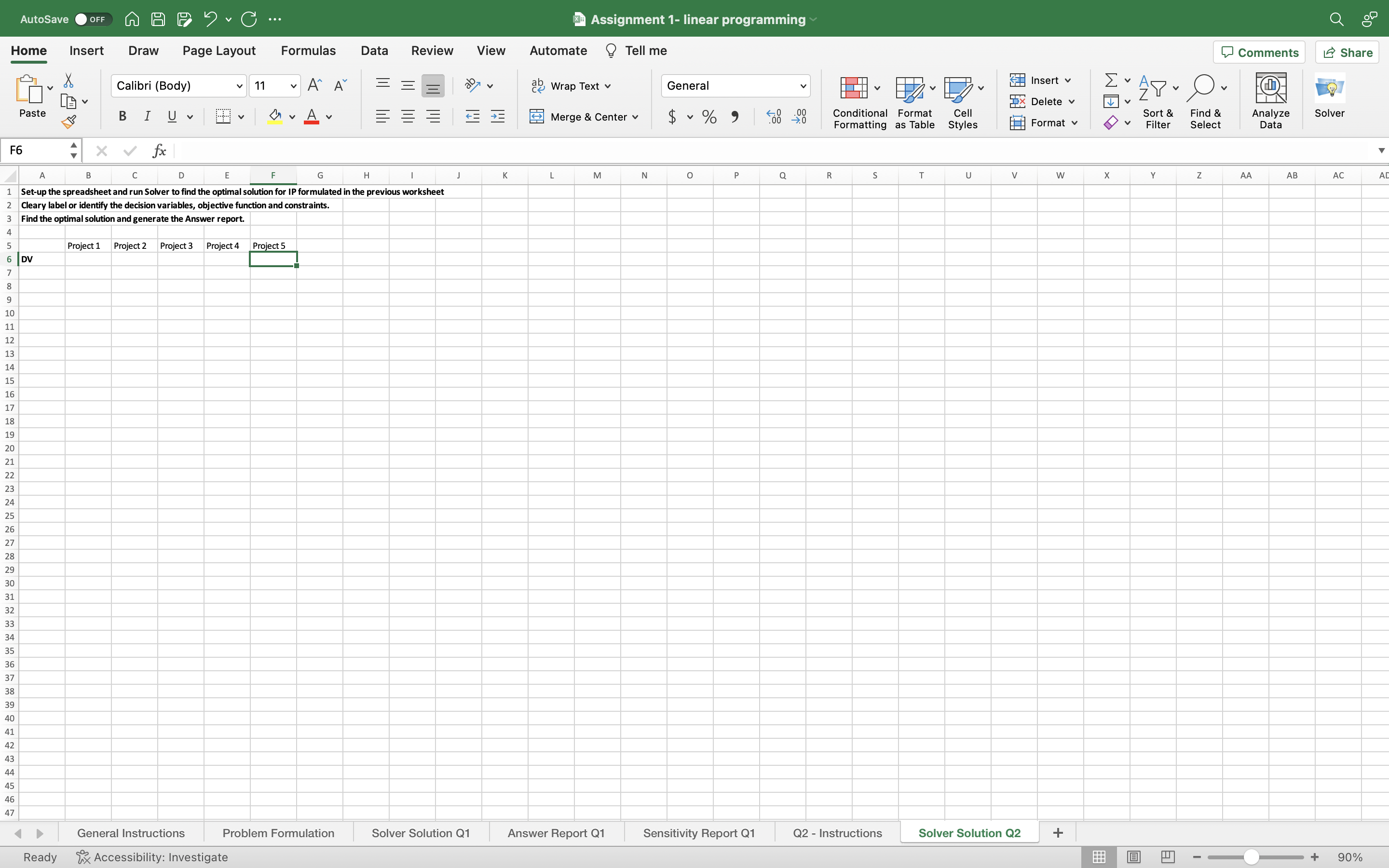Viewport: 1389px width, 868px height.
Task: Toggle bold formatting
Action: click(x=122, y=117)
